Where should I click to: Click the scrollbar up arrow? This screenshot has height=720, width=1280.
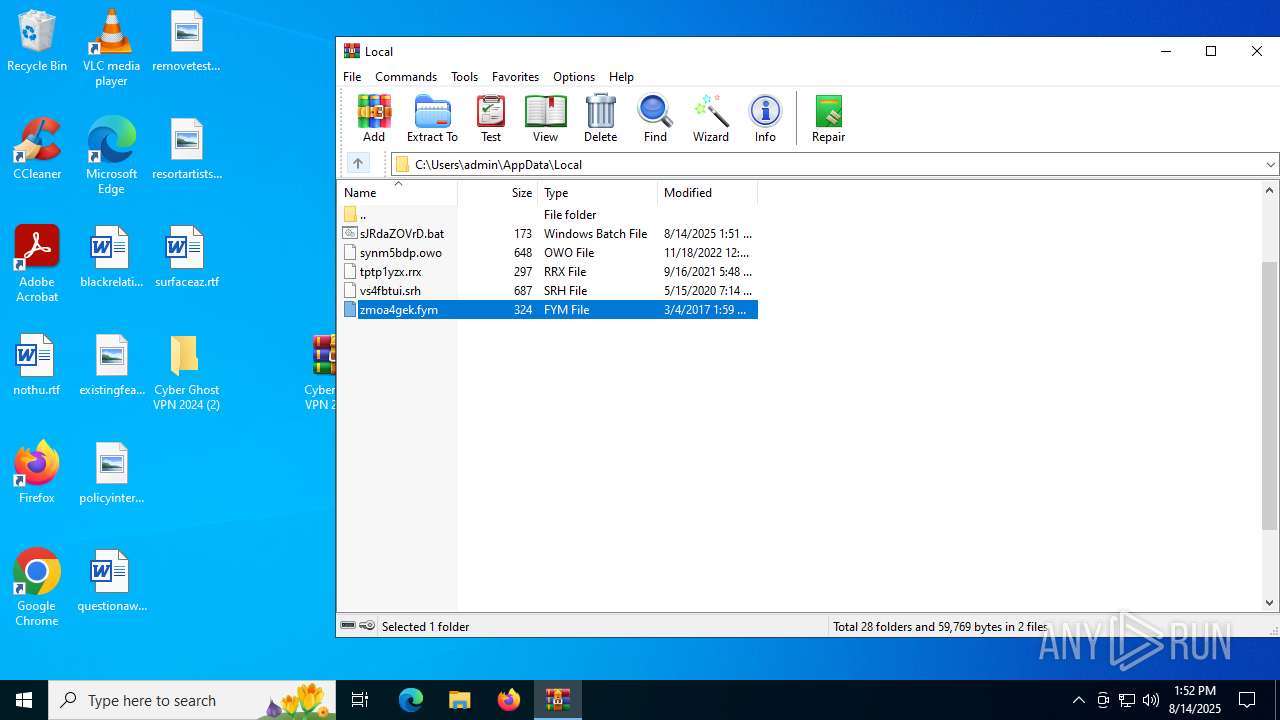coord(1270,190)
